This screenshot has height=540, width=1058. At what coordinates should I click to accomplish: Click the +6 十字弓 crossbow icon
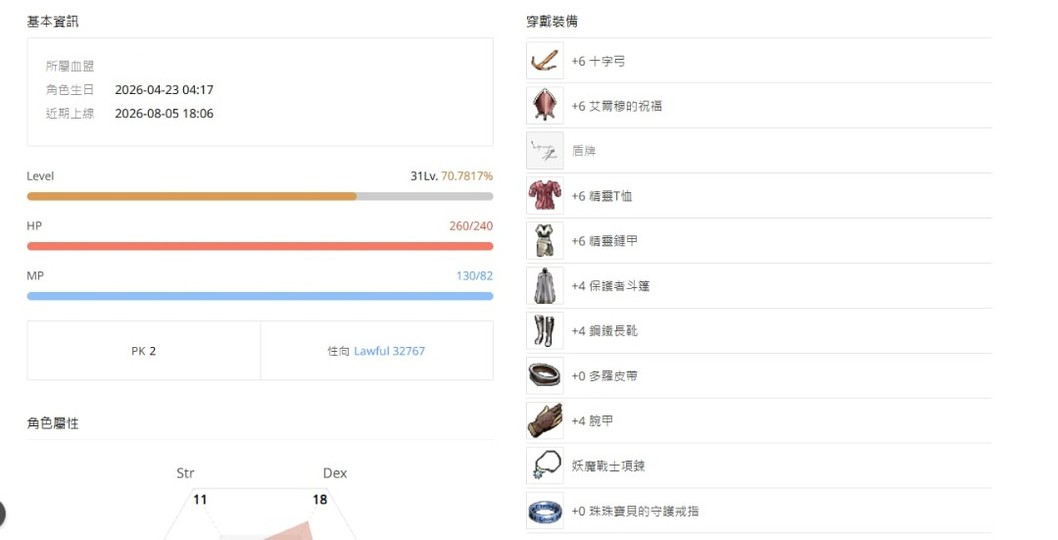[545, 61]
